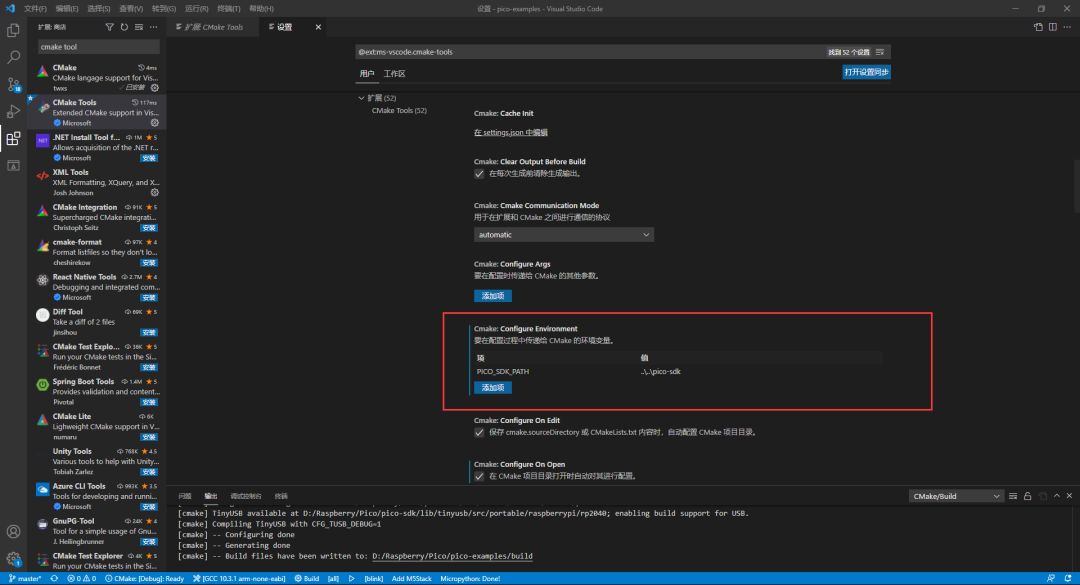Toggle the Configure On Edit checkbox

point(479,432)
